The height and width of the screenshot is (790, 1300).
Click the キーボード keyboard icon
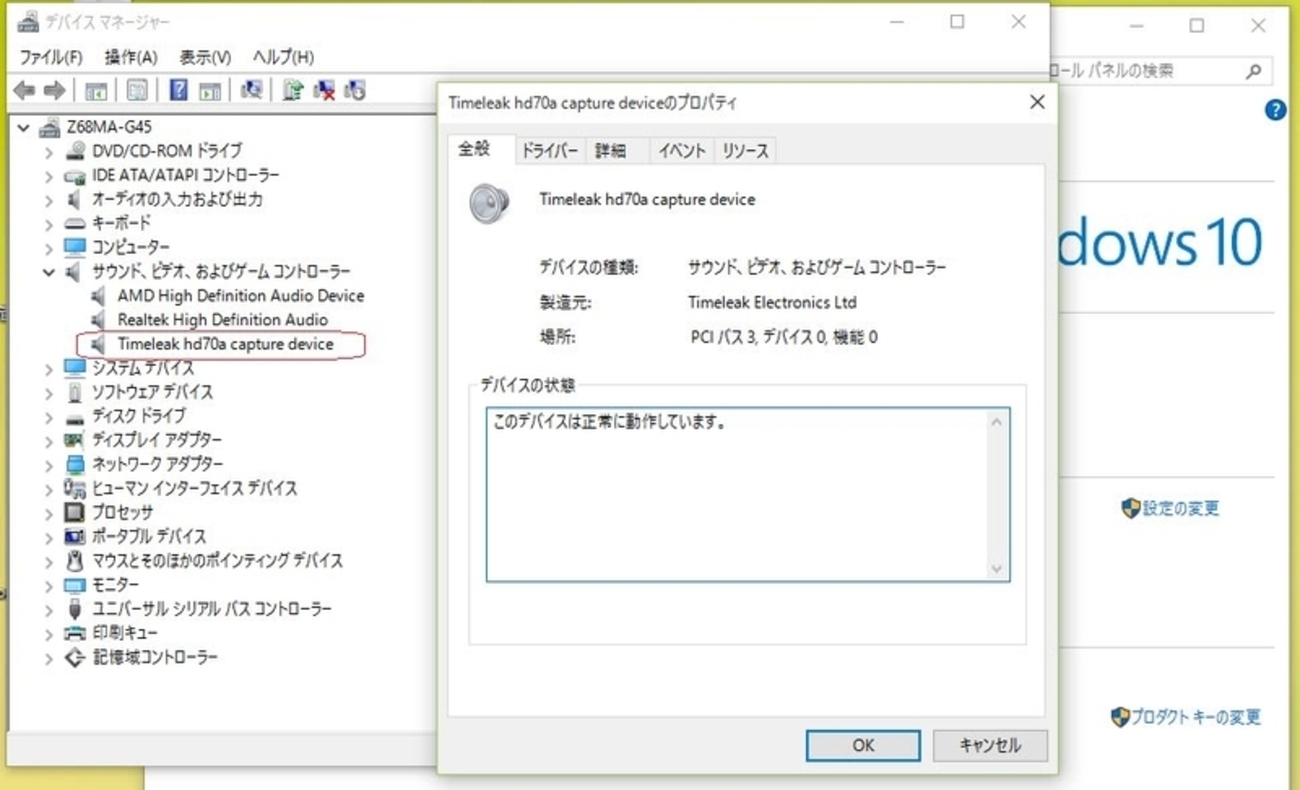point(75,223)
